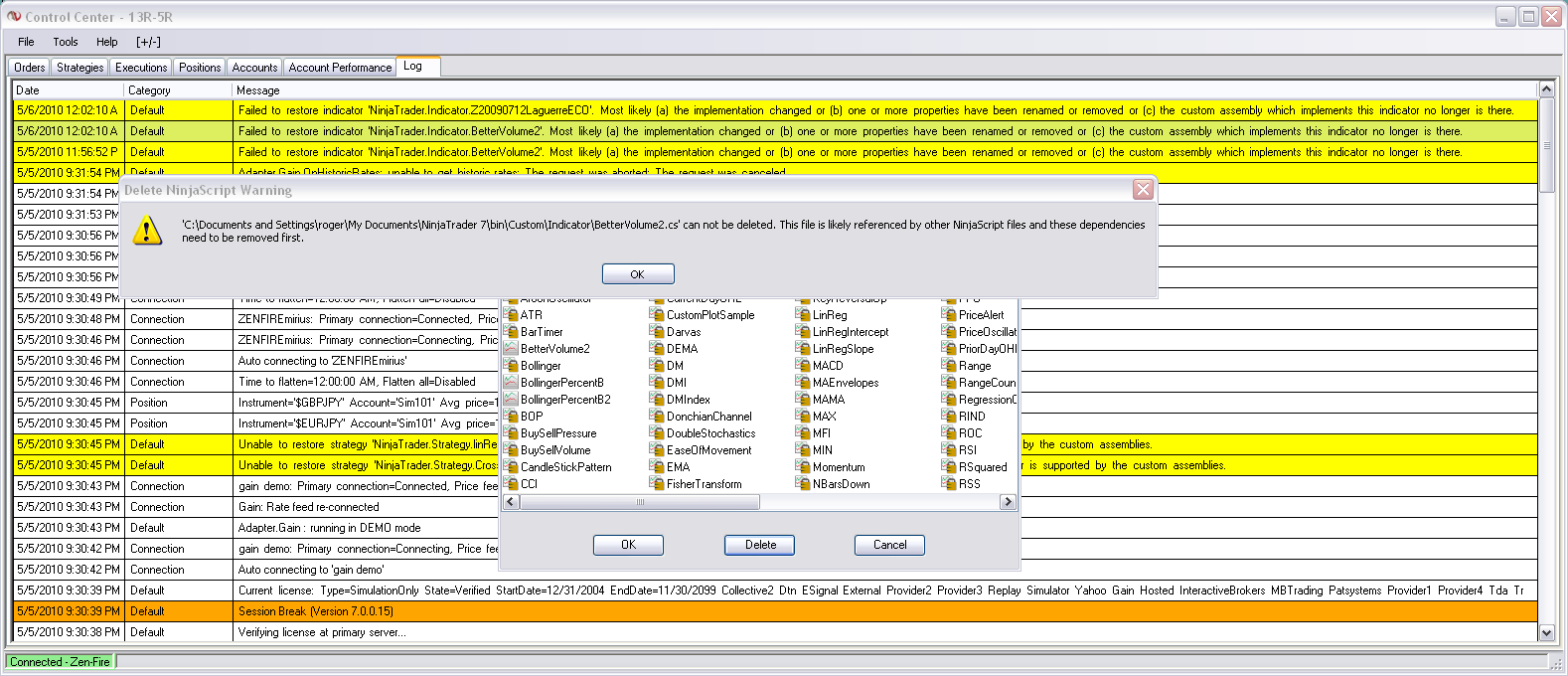Click the DEMA indicator file icon

click(657, 349)
